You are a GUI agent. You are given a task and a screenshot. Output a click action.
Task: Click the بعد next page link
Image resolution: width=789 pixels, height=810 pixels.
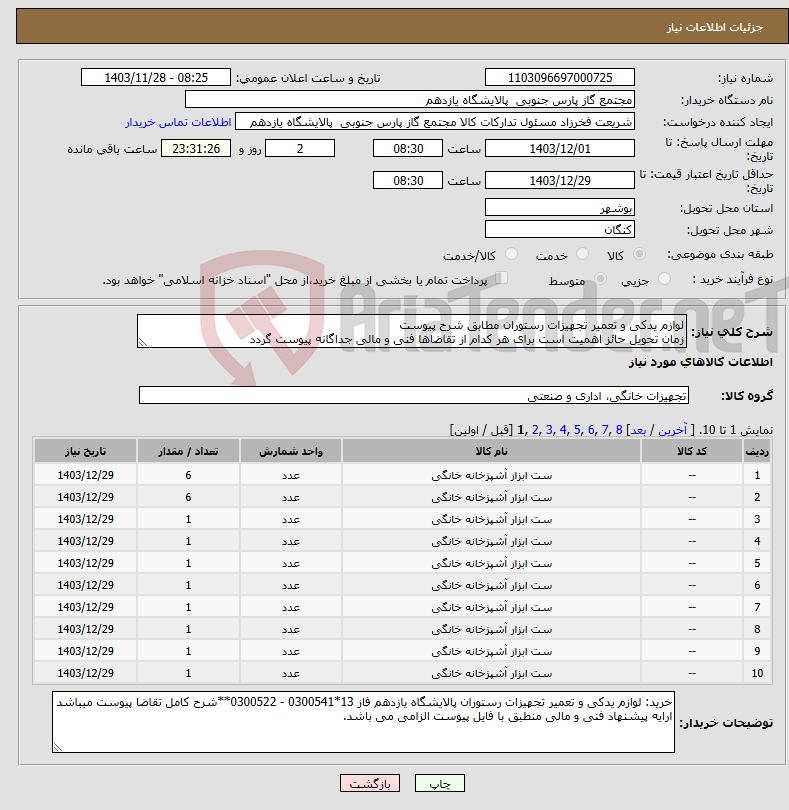[x=638, y=430]
